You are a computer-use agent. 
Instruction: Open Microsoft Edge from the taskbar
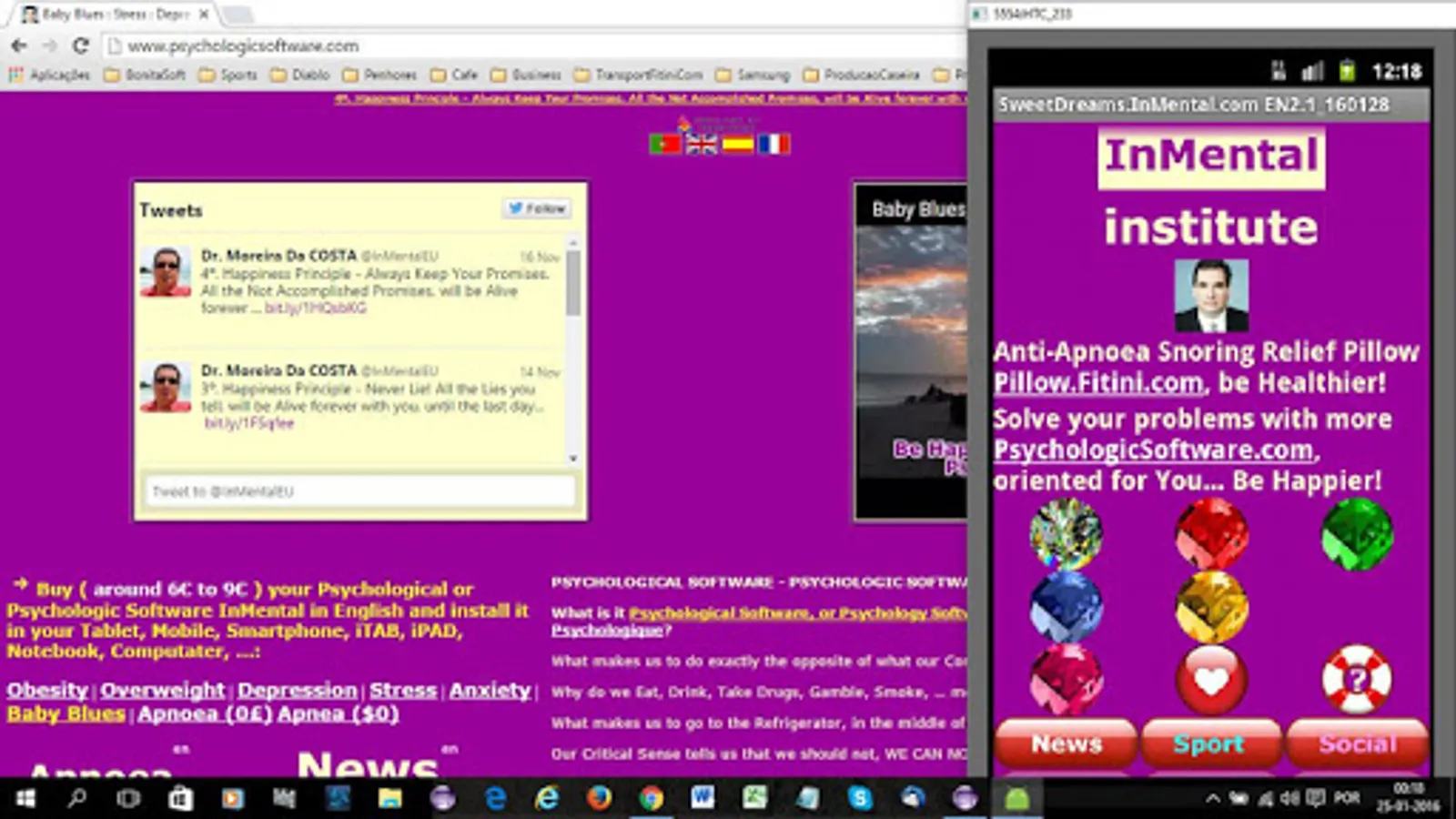point(495,799)
